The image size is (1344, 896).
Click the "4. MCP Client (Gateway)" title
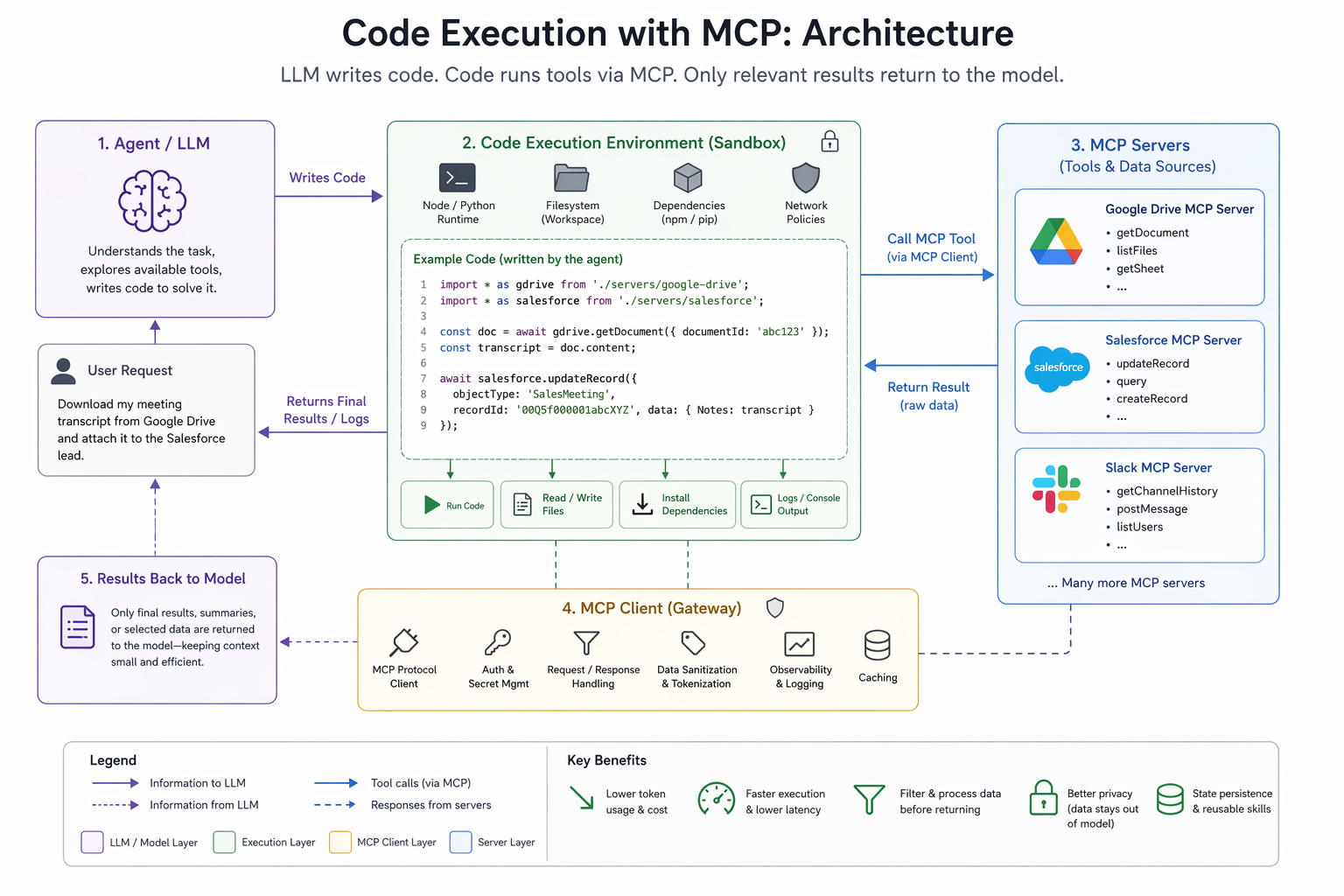click(x=652, y=608)
